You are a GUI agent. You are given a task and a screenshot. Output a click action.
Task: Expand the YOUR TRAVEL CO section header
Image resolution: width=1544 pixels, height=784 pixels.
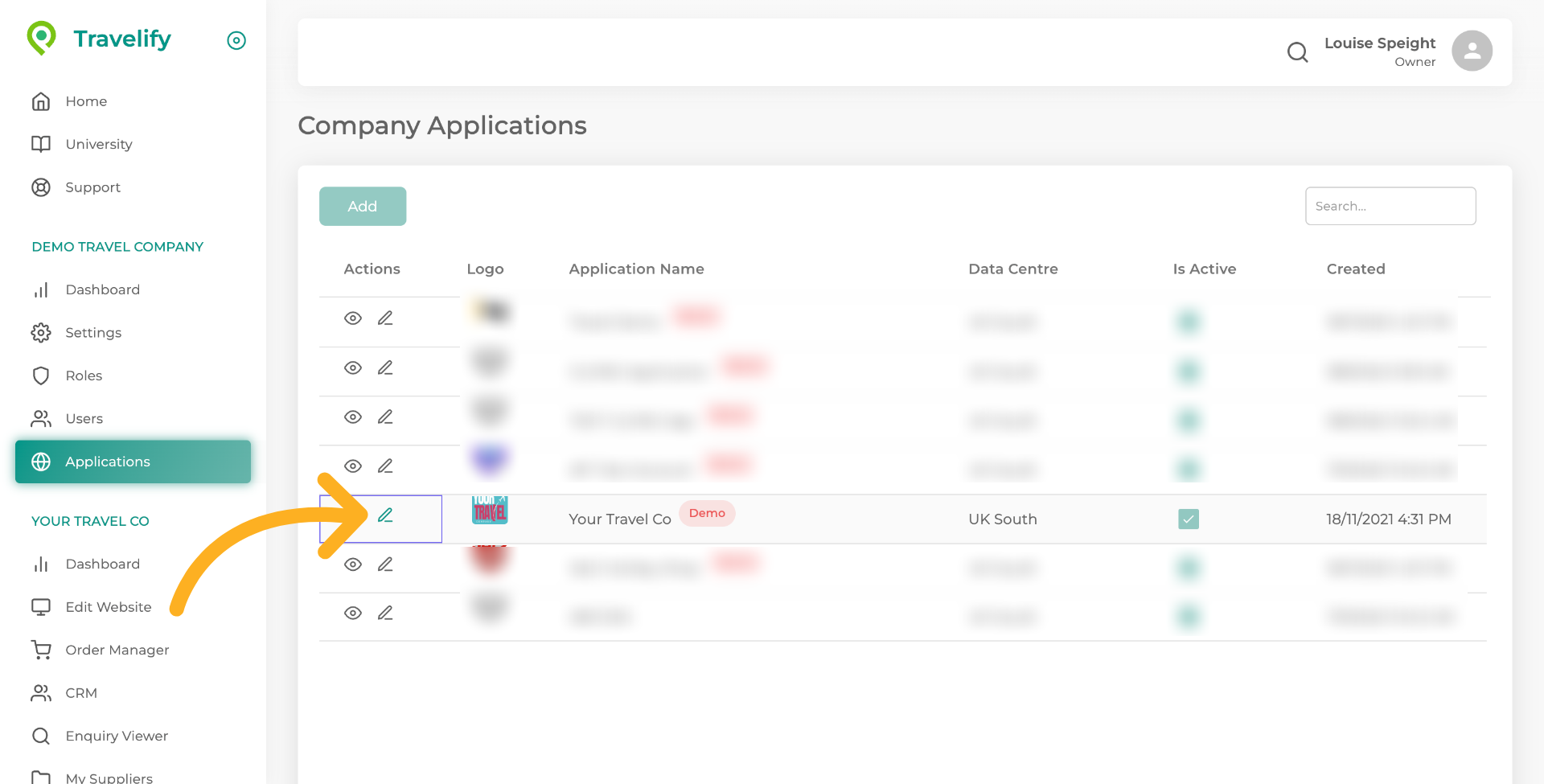(89, 521)
